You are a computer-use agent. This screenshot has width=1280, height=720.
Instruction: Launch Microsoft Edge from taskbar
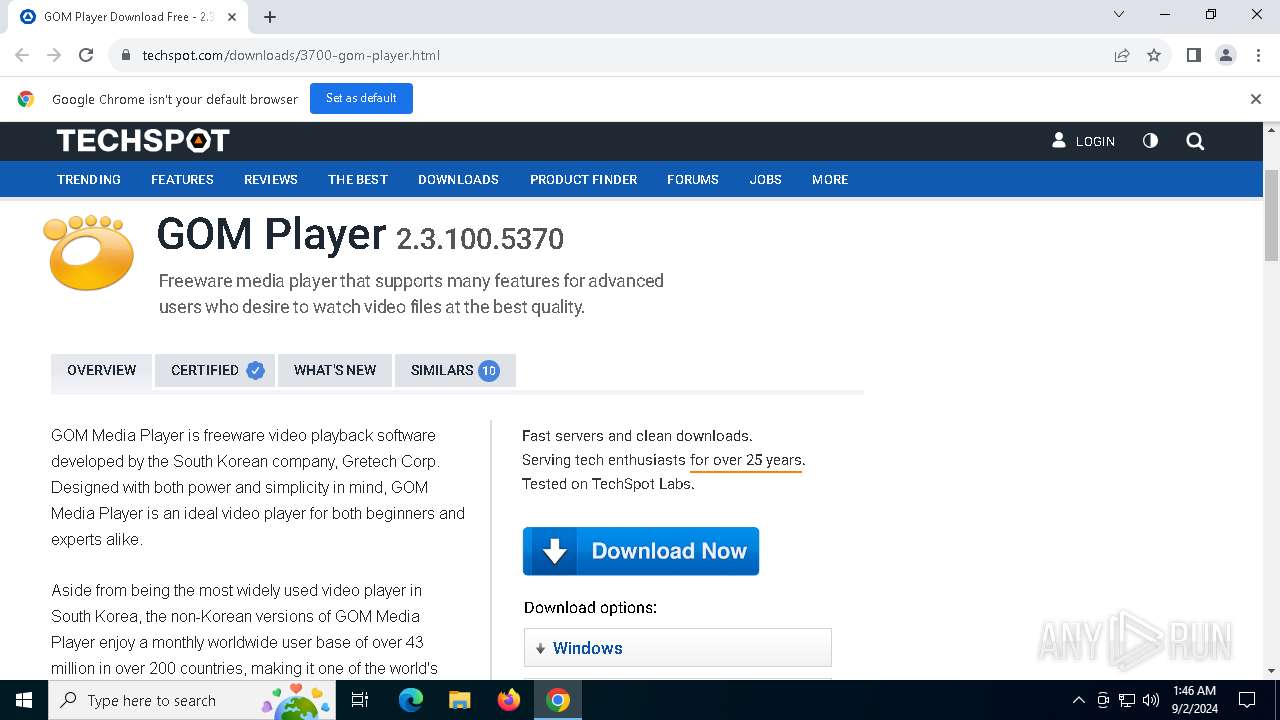(x=411, y=700)
